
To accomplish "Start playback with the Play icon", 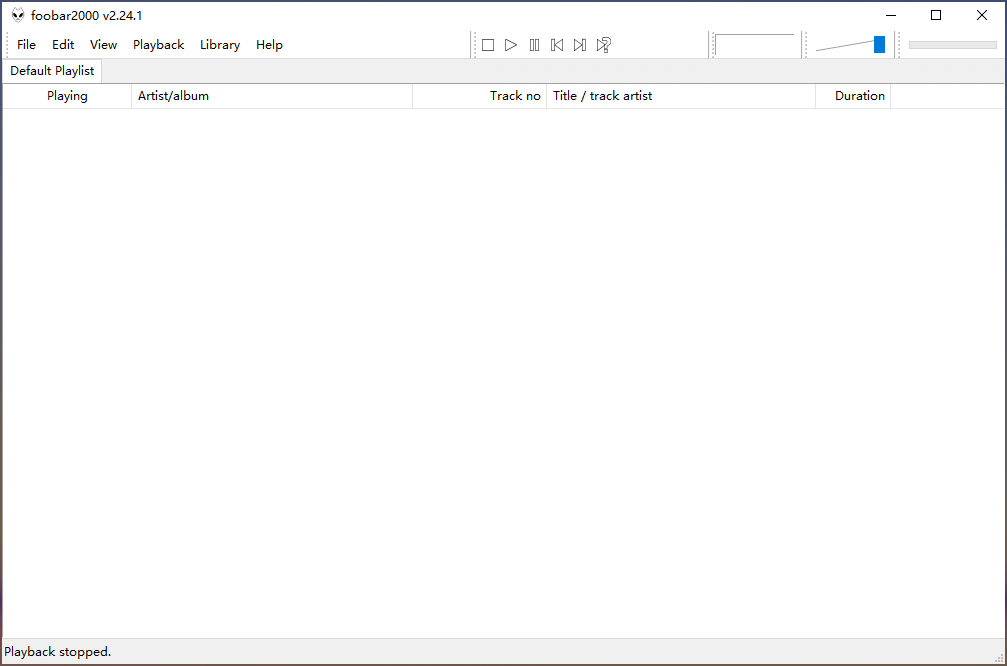I will click(x=511, y=45).
